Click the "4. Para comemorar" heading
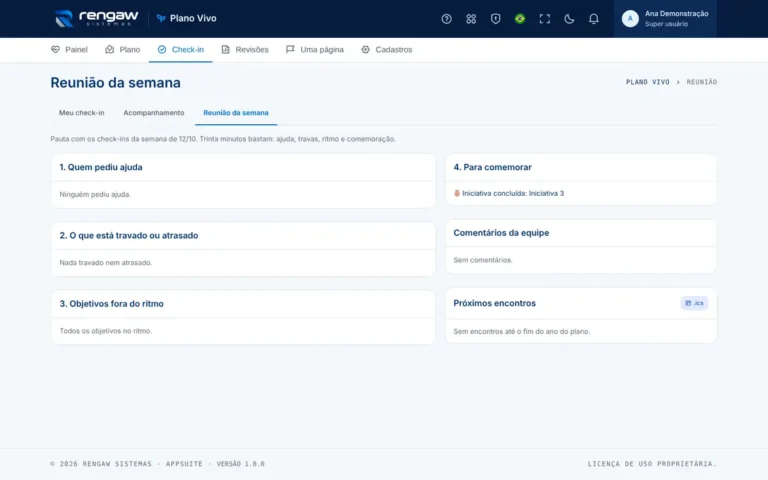Image resolution: width=768 pixels, height=480 pixels. (492, 167)
